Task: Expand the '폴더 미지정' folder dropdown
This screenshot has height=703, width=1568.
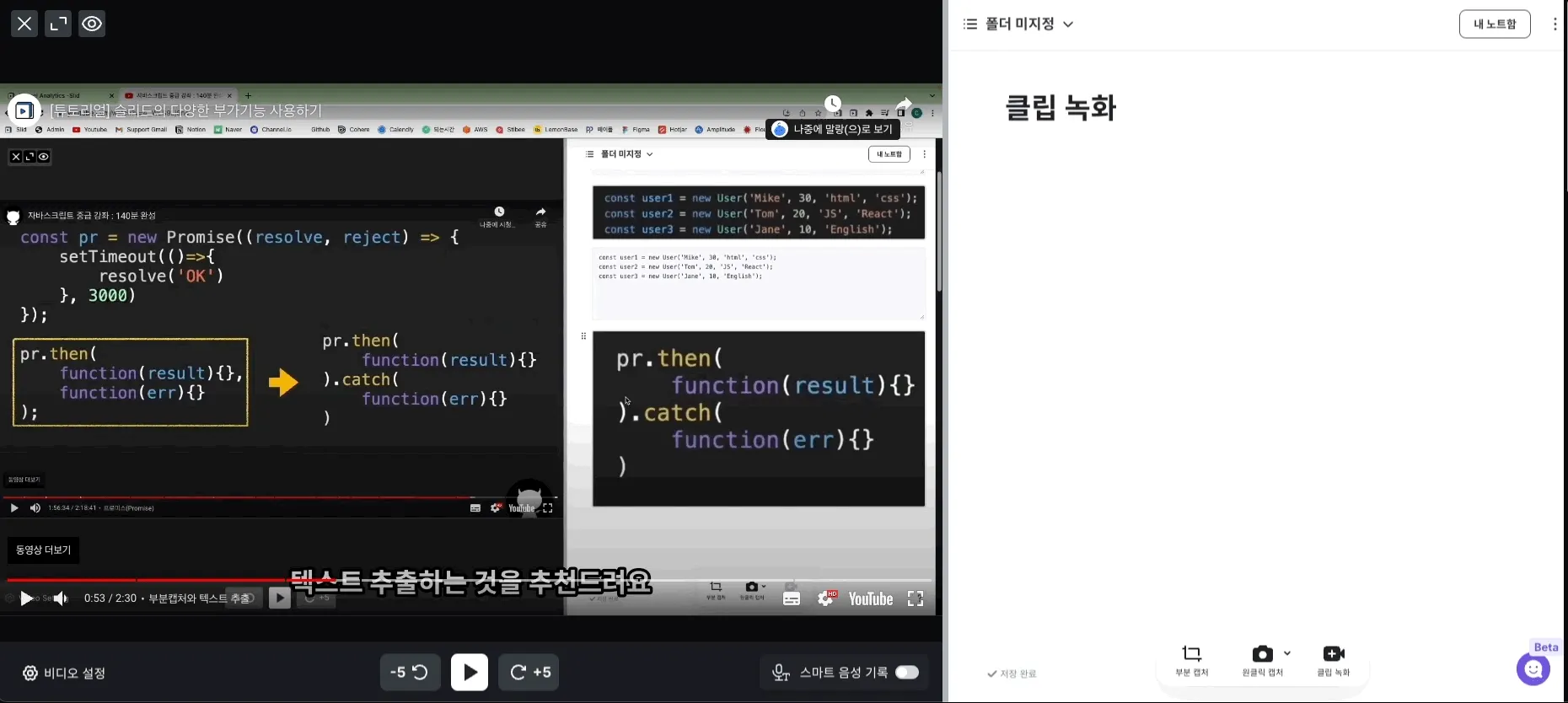Action: coord(1029,24)
